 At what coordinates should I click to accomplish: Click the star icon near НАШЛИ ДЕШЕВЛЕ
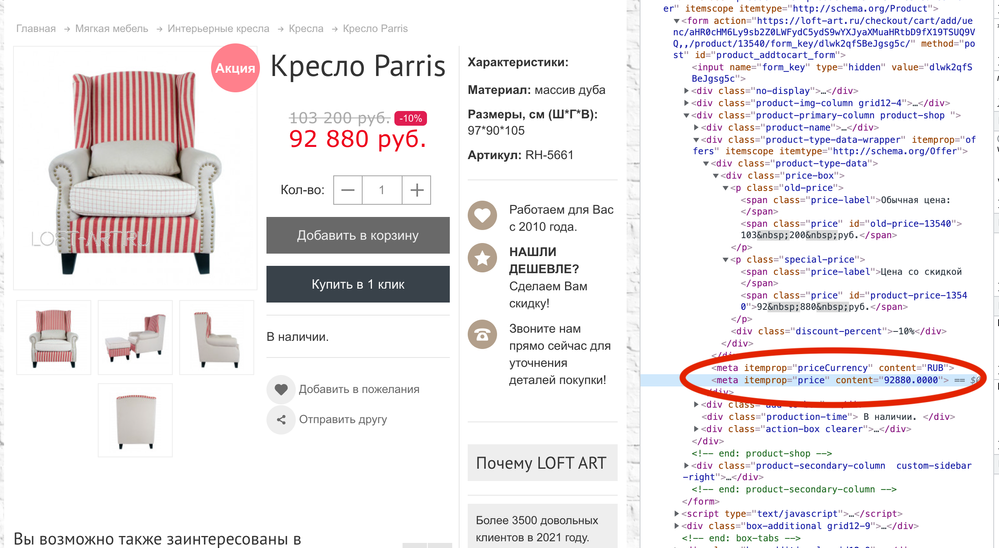pos(483,258)
